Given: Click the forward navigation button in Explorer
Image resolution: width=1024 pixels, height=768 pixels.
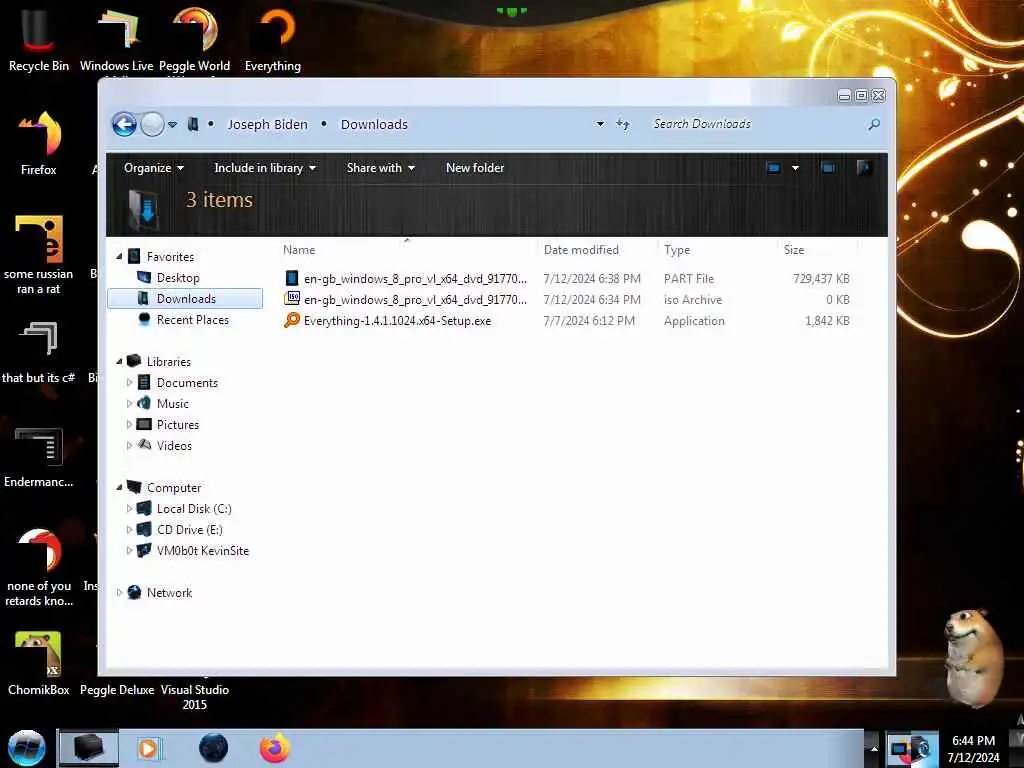Looking at the screenshot, I should pos(152,124).
